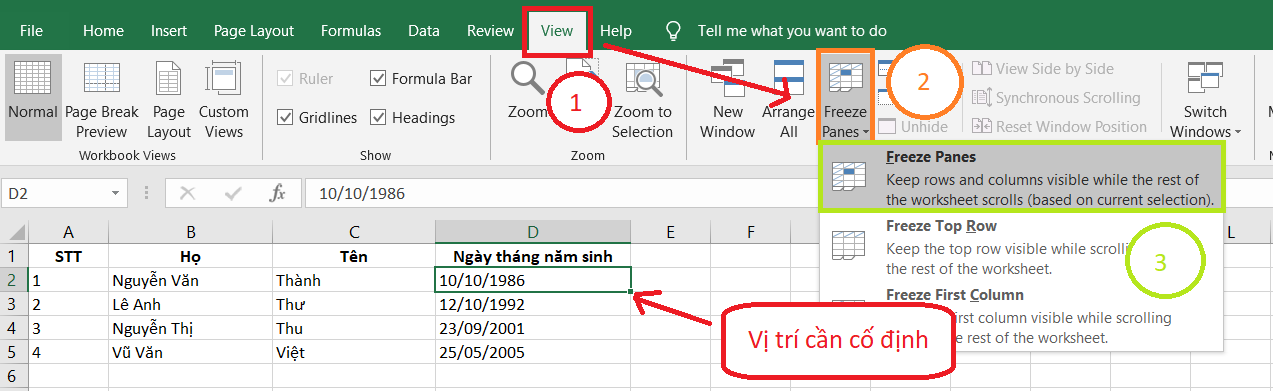Open the Review tab

[490, 31]
